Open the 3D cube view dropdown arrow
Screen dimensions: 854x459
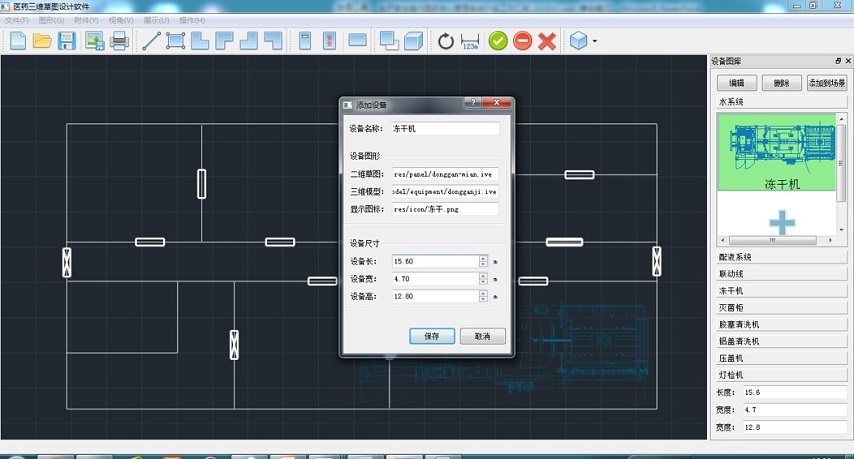click(595, 42)
